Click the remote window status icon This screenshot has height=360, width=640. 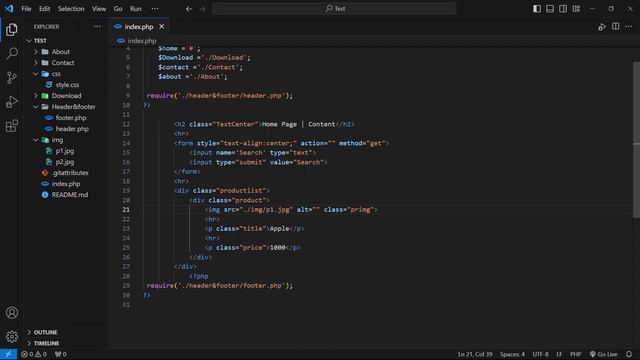[x=8, y=354]
